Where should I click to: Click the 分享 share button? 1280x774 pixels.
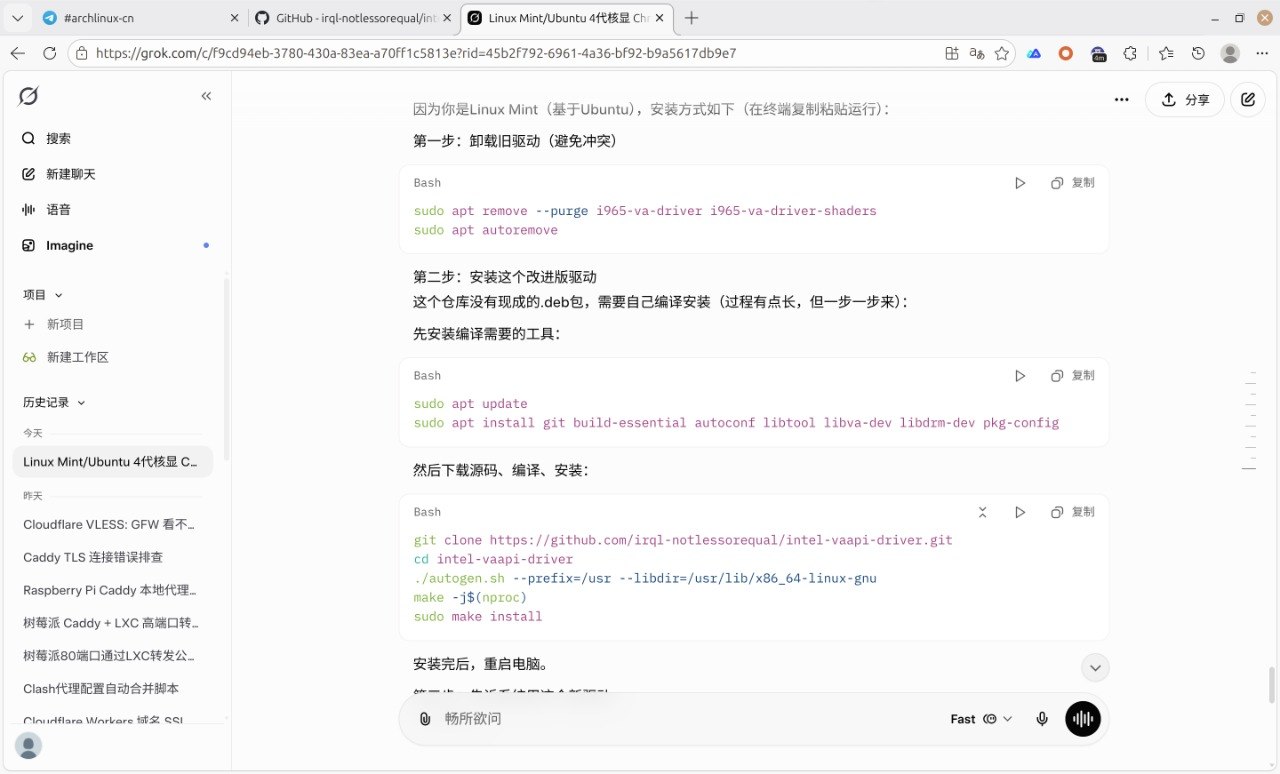tap(1185, 100)
